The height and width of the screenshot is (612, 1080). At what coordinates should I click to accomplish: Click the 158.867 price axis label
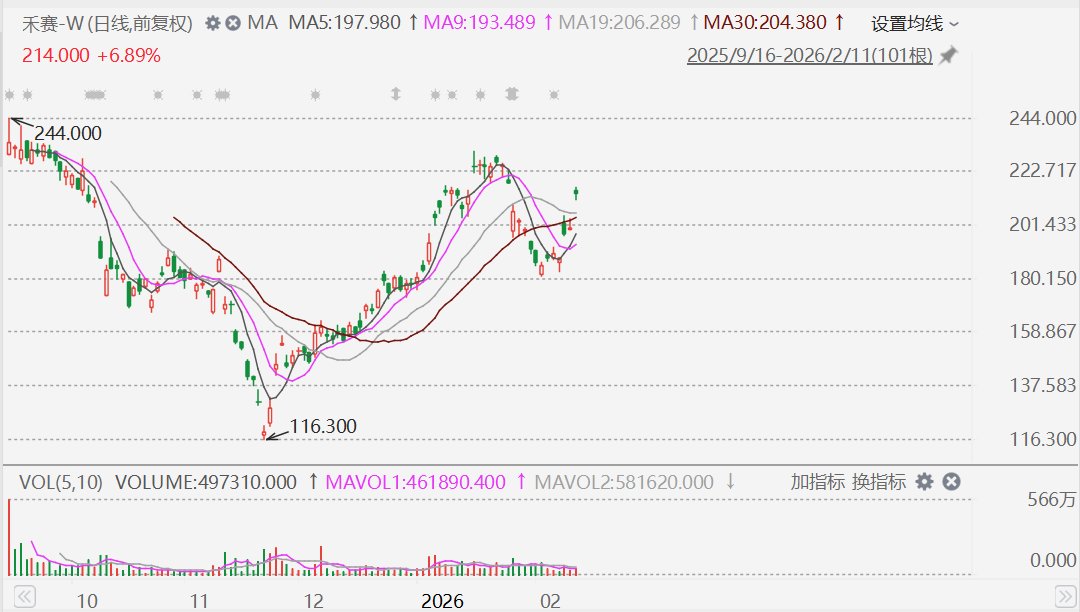(x=1042, y=331)
